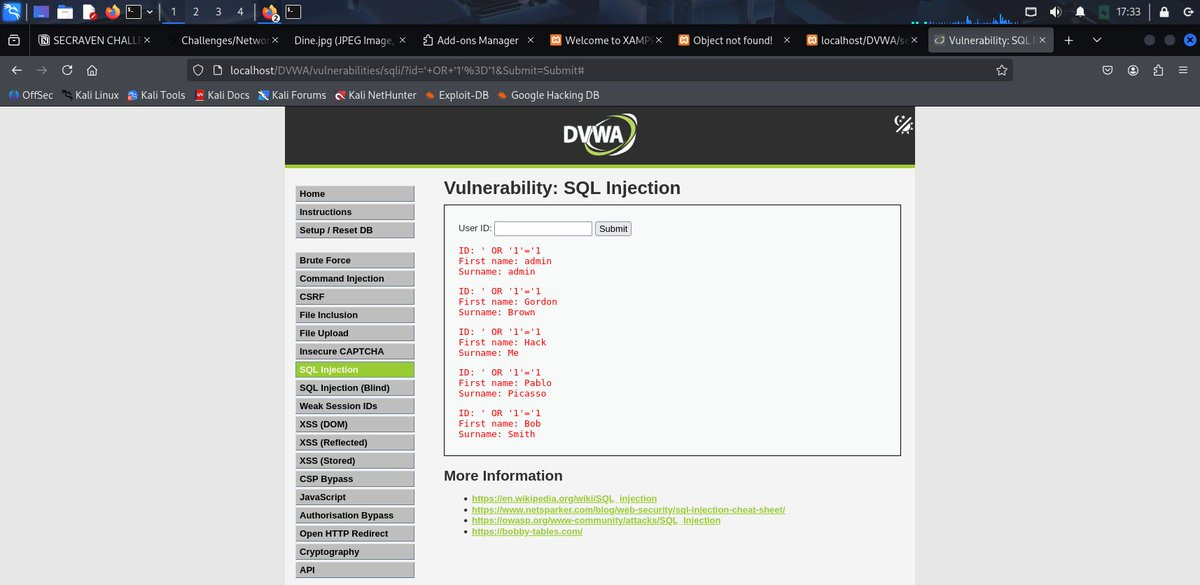Switch to workspace 4
This screenshot has height=585, width=1200.
[x=241, y=12]
